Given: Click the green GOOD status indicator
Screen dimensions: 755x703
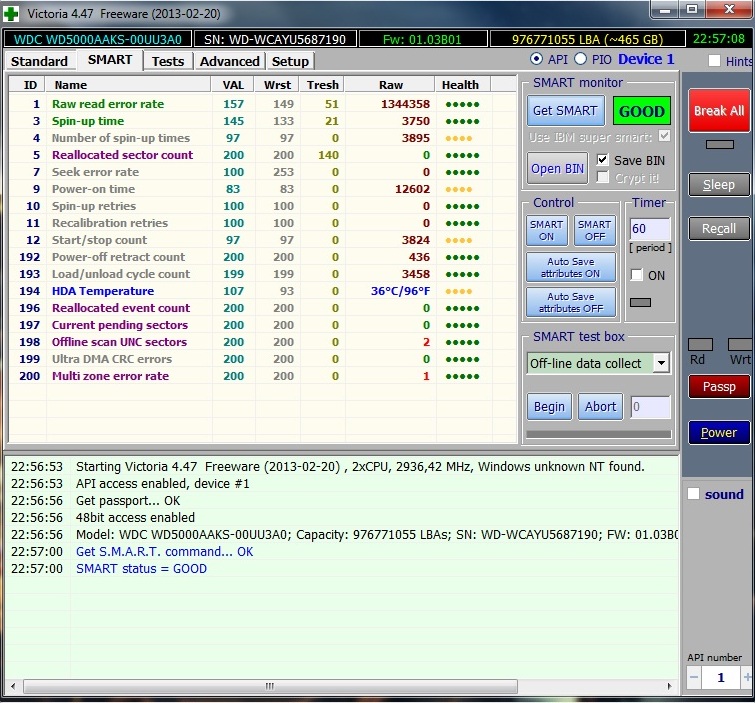Looking at the screenshot, I should pos(642,111).
